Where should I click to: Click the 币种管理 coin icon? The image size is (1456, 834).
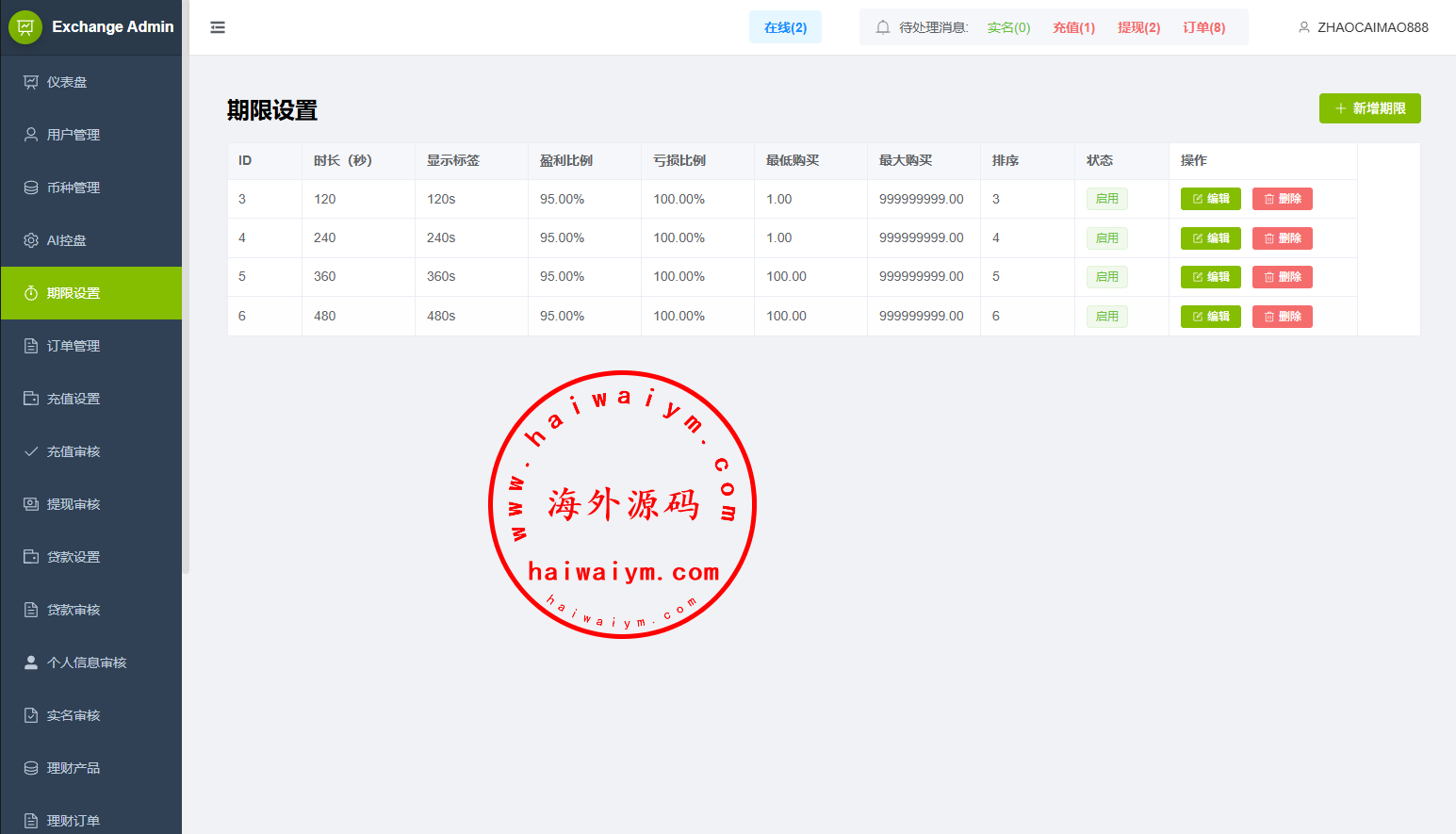31,188
